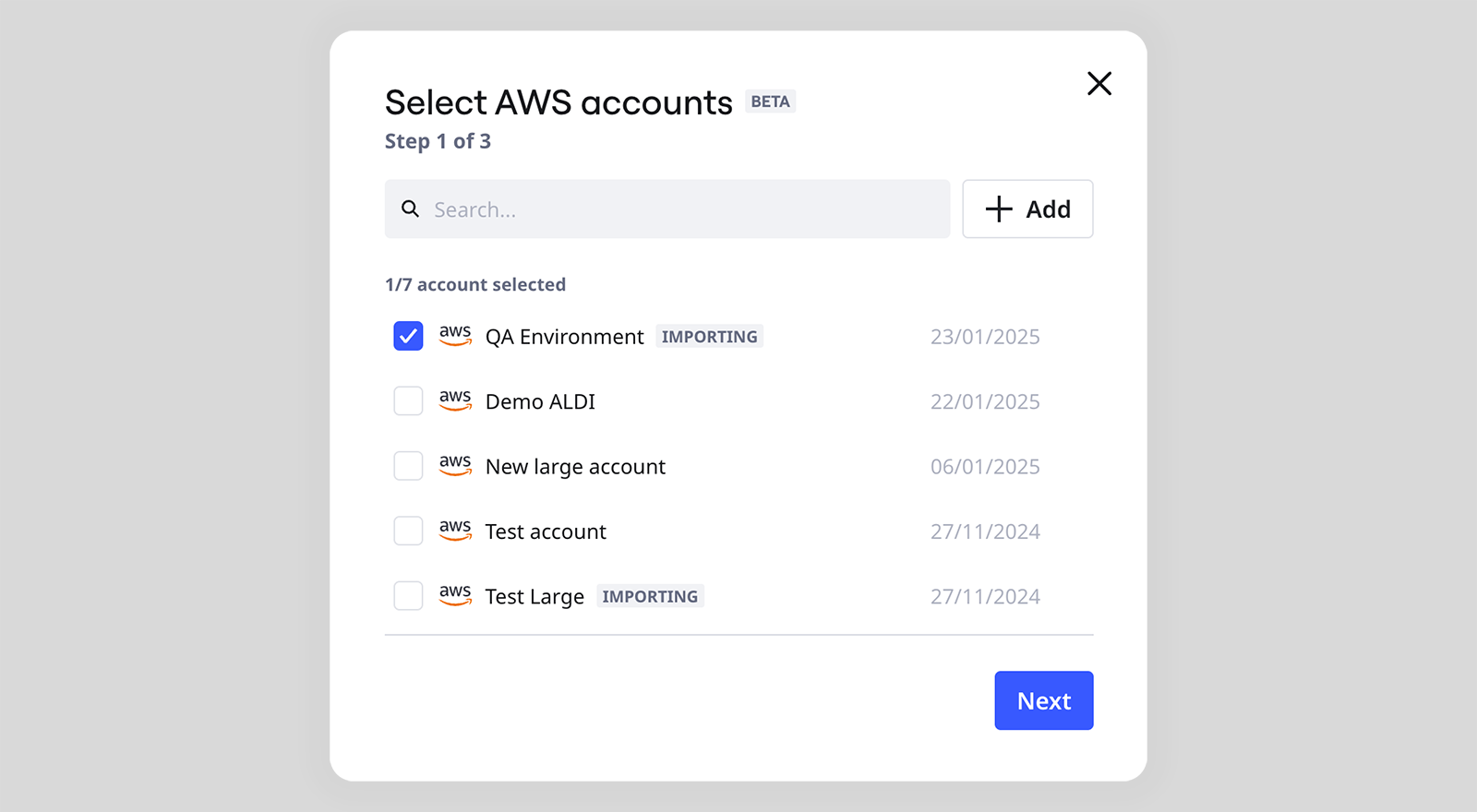Click the AWS icon beside Test Large
Screen dimensions: 1477x812
455,595
